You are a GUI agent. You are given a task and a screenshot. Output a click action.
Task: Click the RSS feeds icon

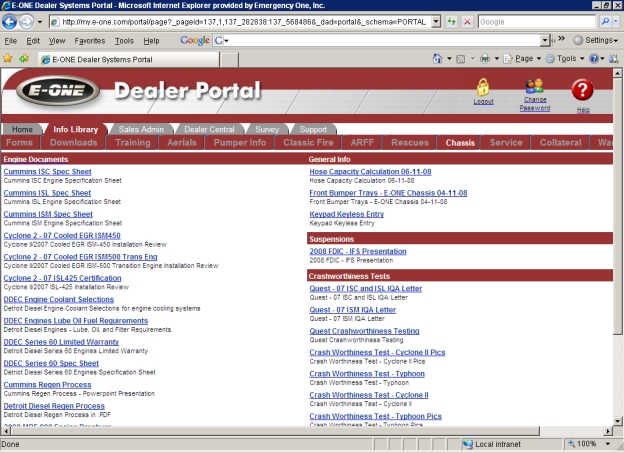[460, 59]
